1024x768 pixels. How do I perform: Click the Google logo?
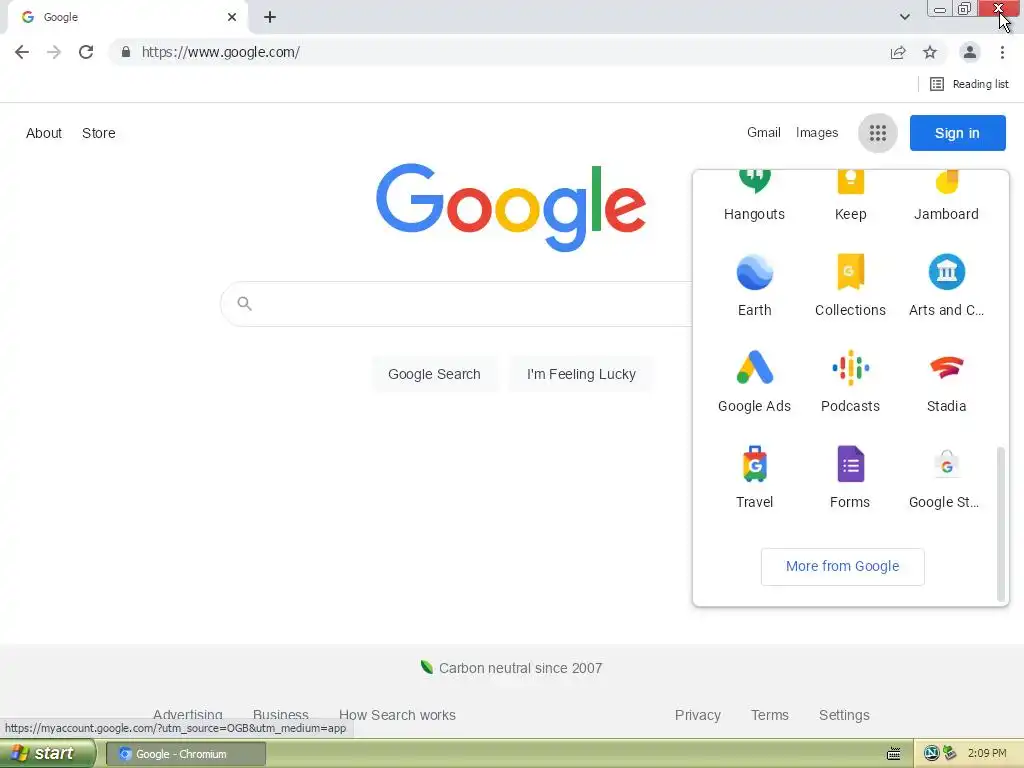[x=511, y=208]
